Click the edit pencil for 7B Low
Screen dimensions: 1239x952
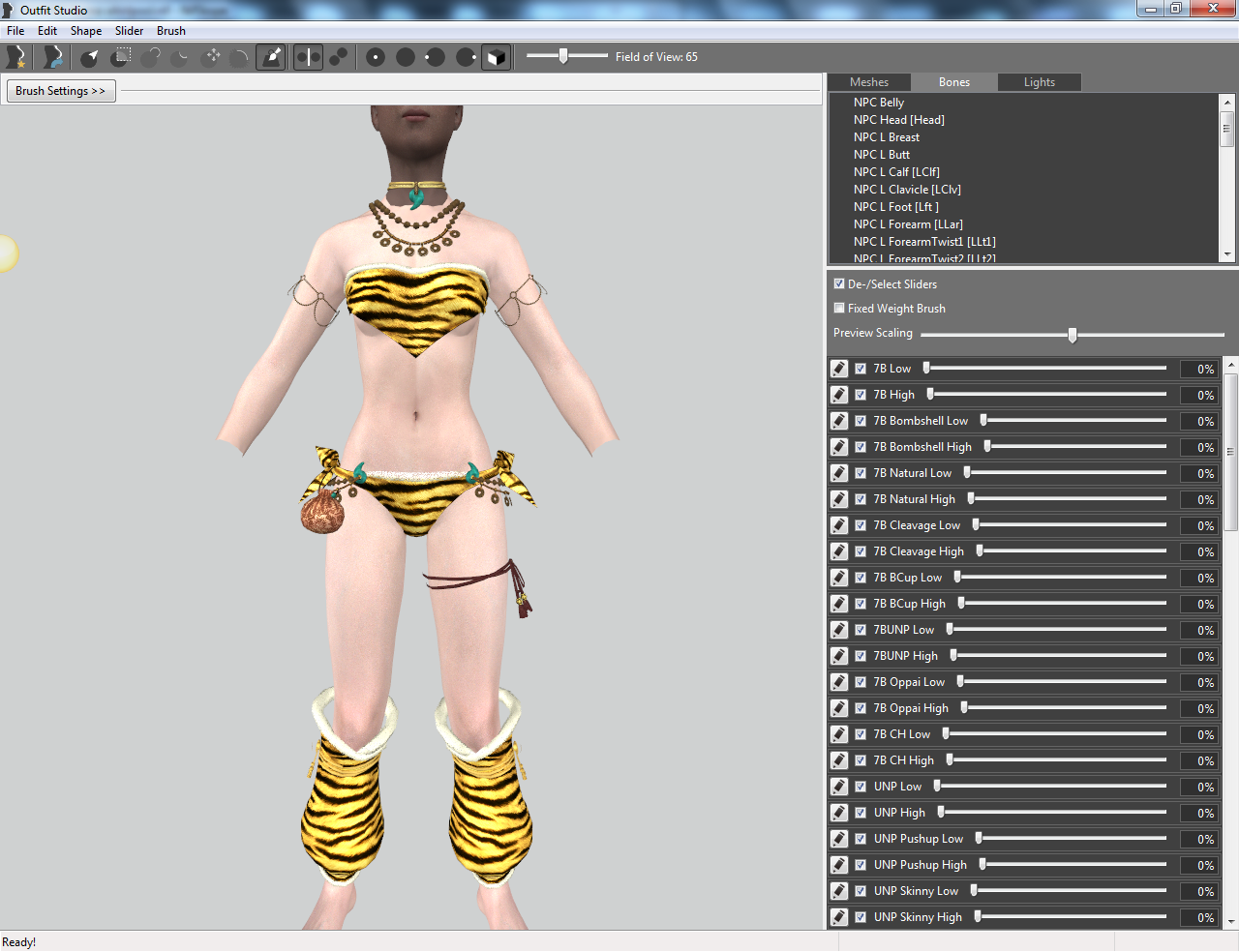tap(839, 369)
